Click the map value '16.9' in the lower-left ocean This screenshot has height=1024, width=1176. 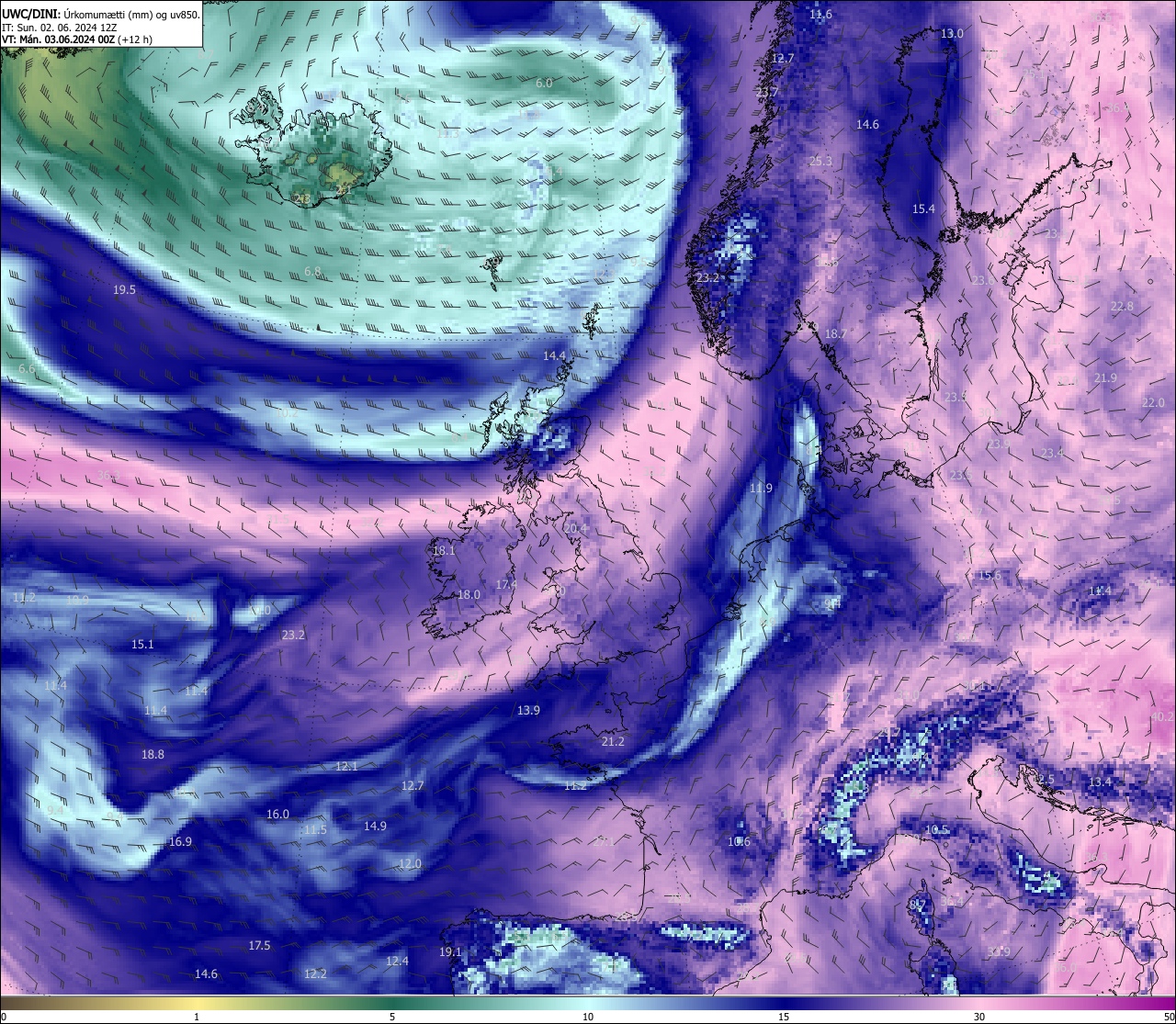[180, 843]
